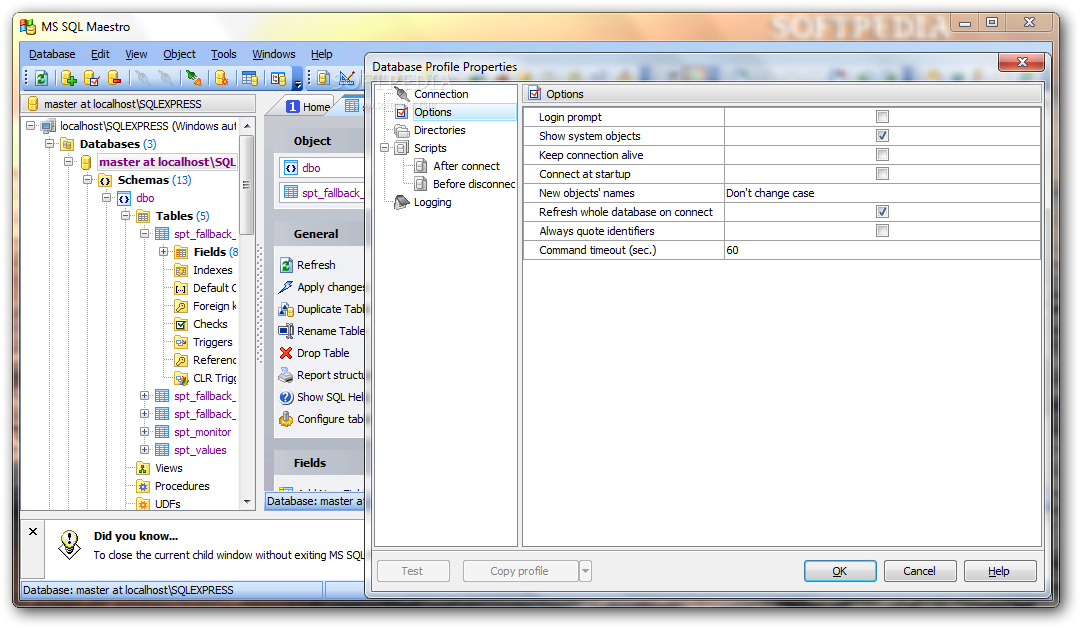This screenshot has height=628, width=1080.
Task: Select the UDFs node in the tree
Action: pos(167,503)
